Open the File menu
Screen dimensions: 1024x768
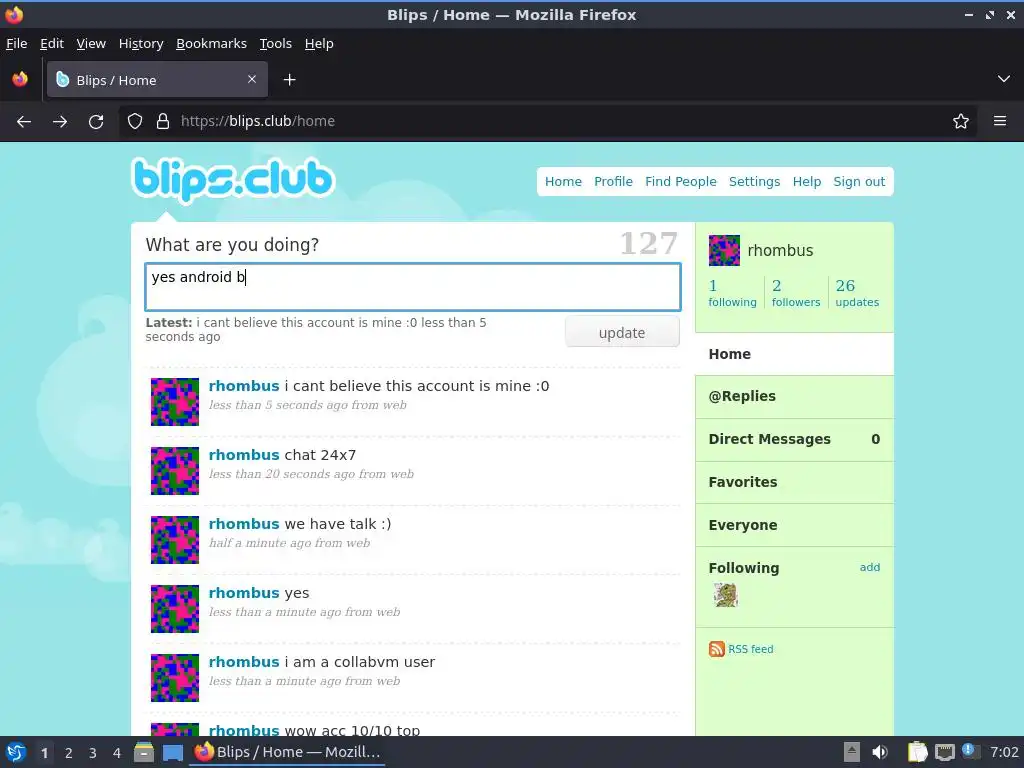(x=16, y=44)
